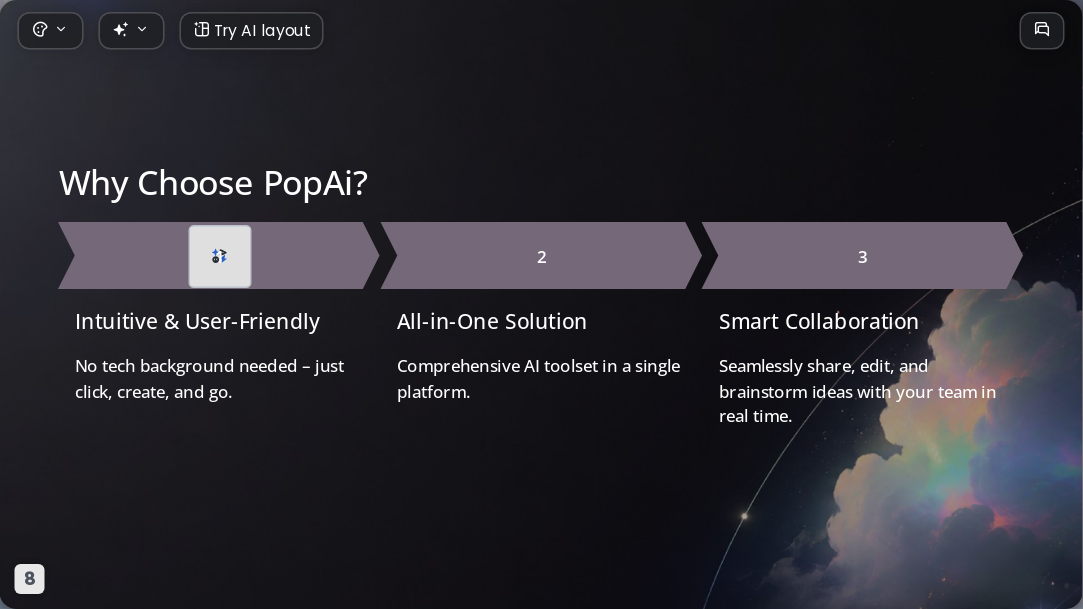Select the number 2 arrow step
The width and height of the screenshot is (1083, 609).
coord(542,255)
